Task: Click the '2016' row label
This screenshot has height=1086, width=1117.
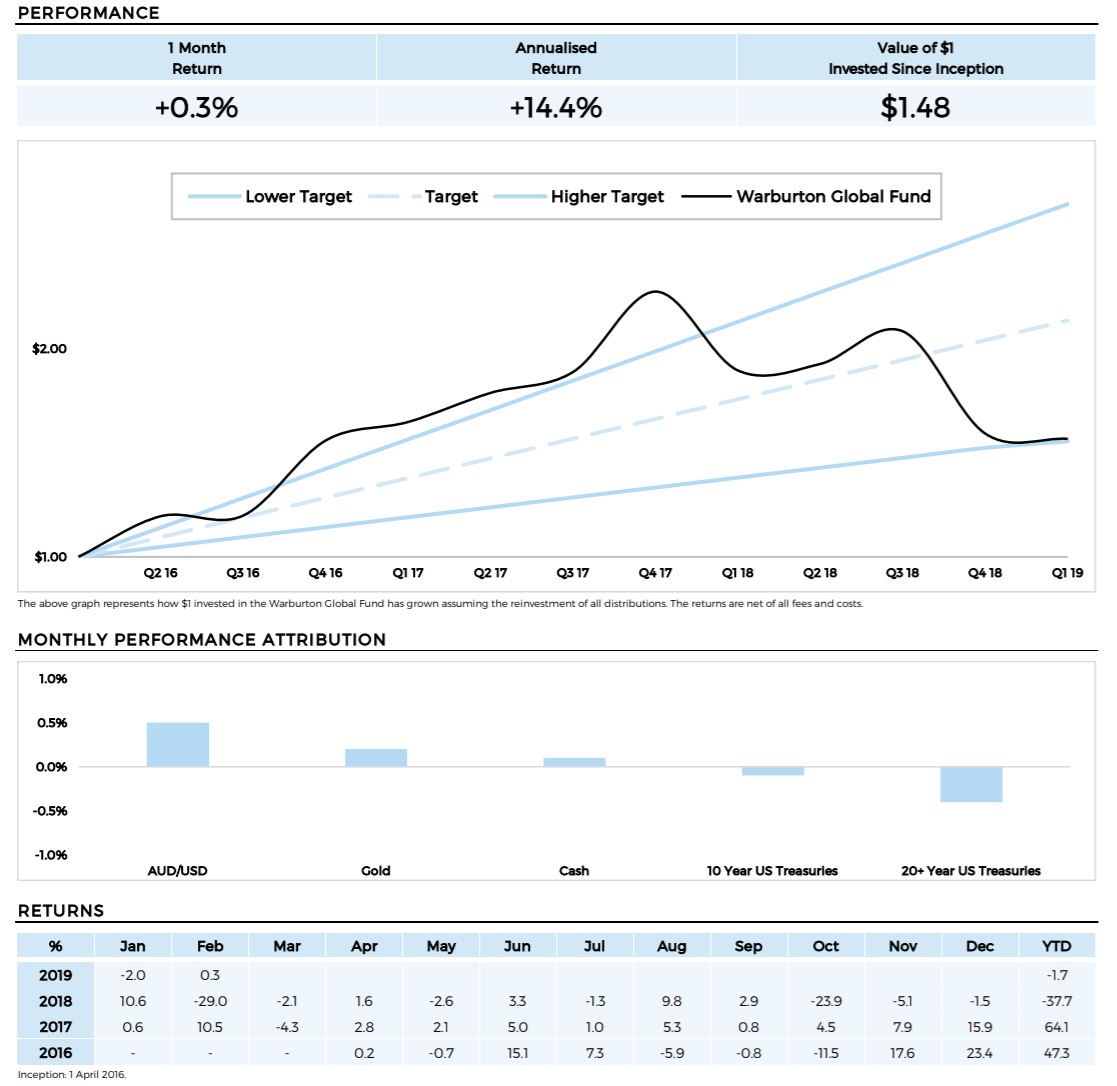Action: click(x=56, y=1053)
